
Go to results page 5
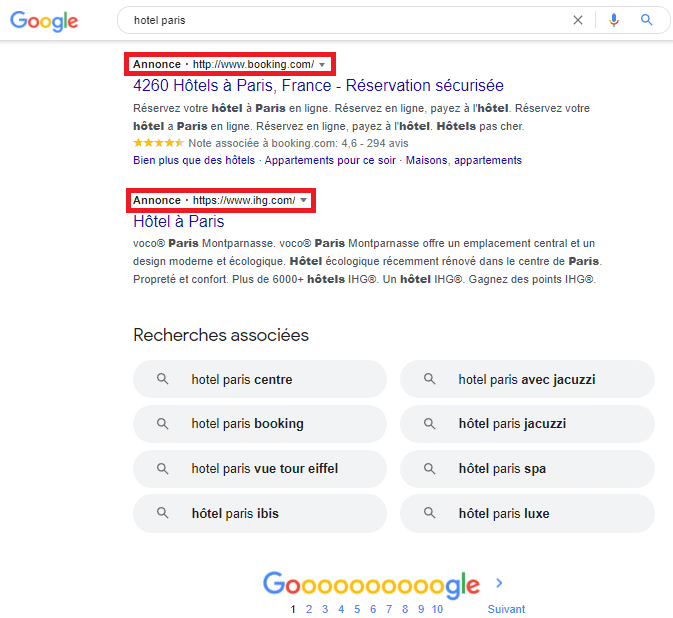tap(357, 609)
